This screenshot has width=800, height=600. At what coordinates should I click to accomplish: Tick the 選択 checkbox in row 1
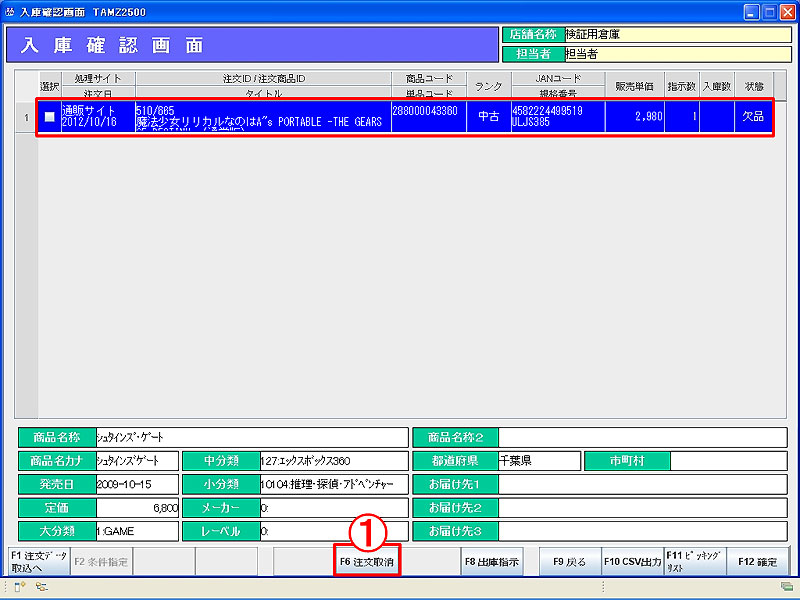tap(49, 117)
